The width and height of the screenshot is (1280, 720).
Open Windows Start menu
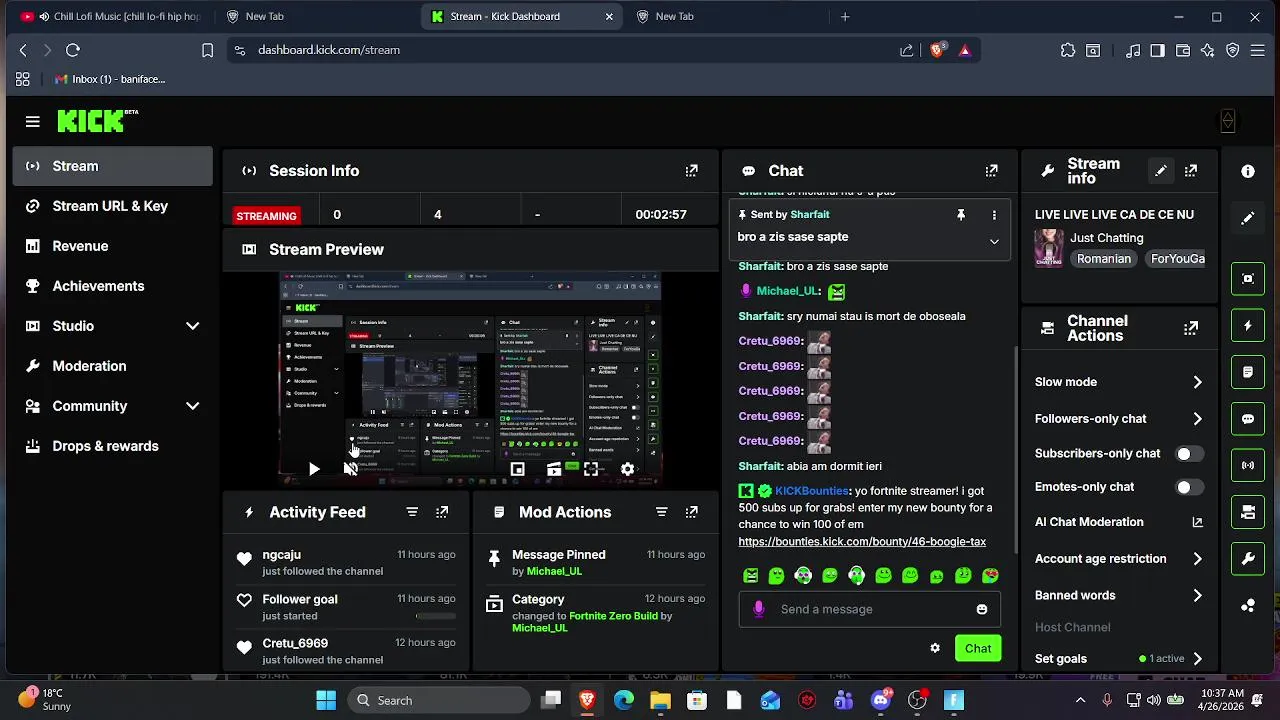326,700
